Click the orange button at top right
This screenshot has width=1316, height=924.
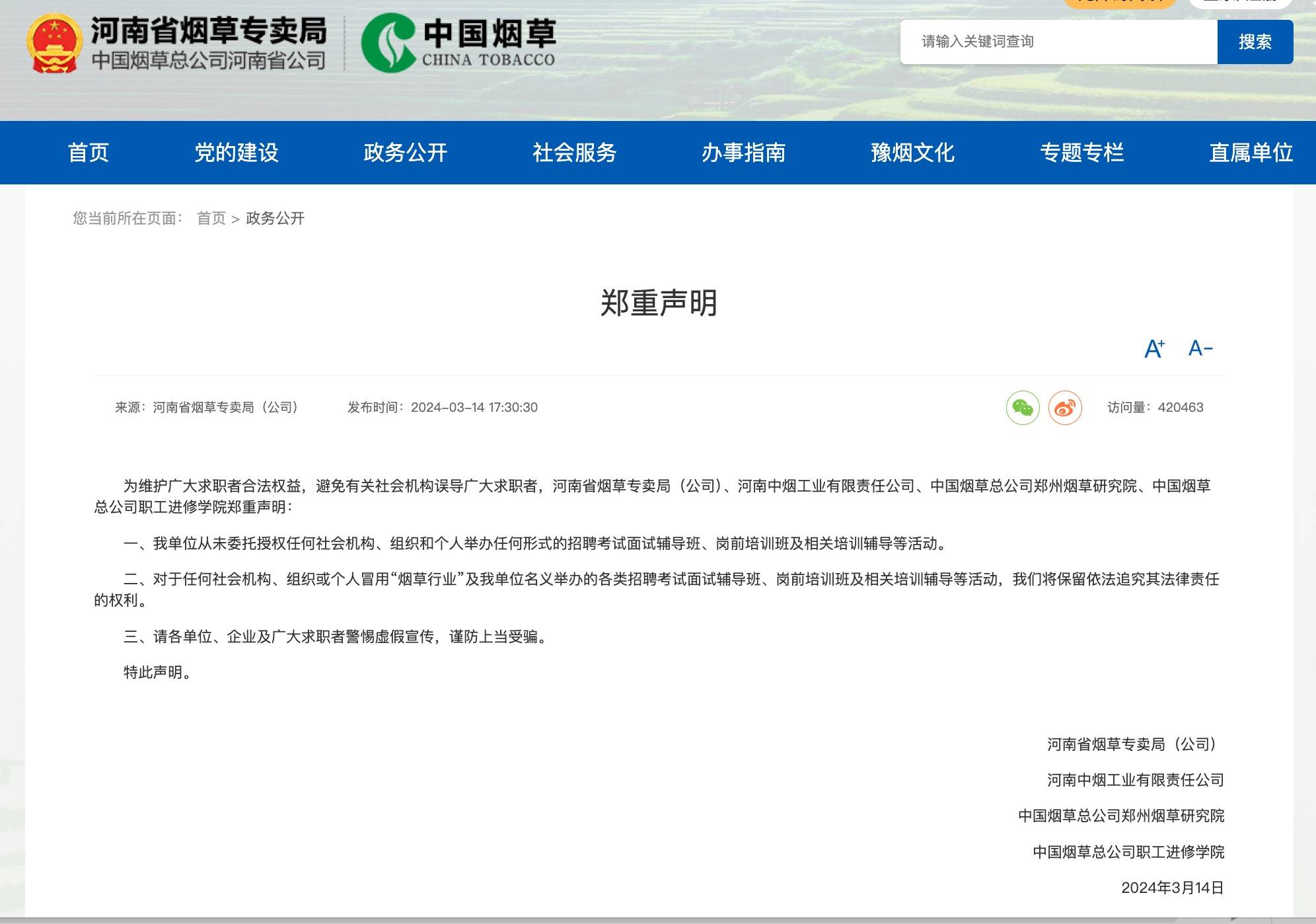pyautogui.click(x=1119, y=3)
